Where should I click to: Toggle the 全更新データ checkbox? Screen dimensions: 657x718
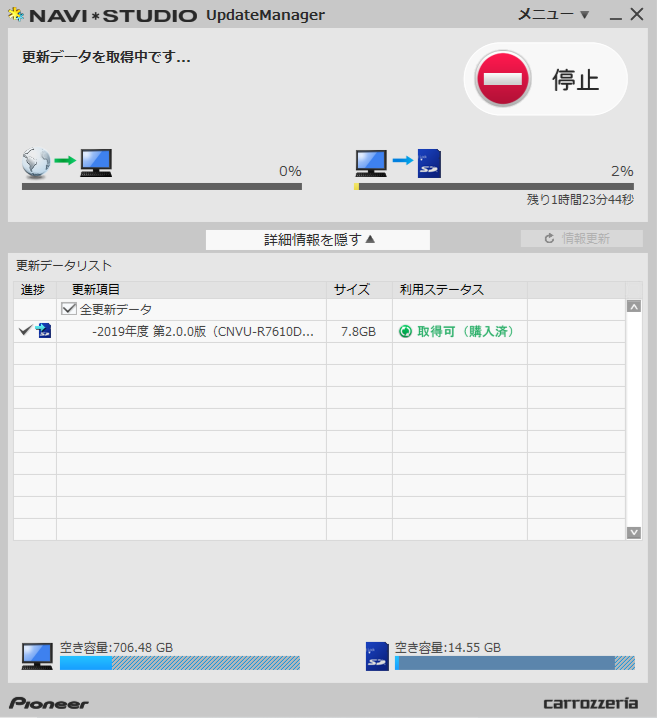[69, 309]
